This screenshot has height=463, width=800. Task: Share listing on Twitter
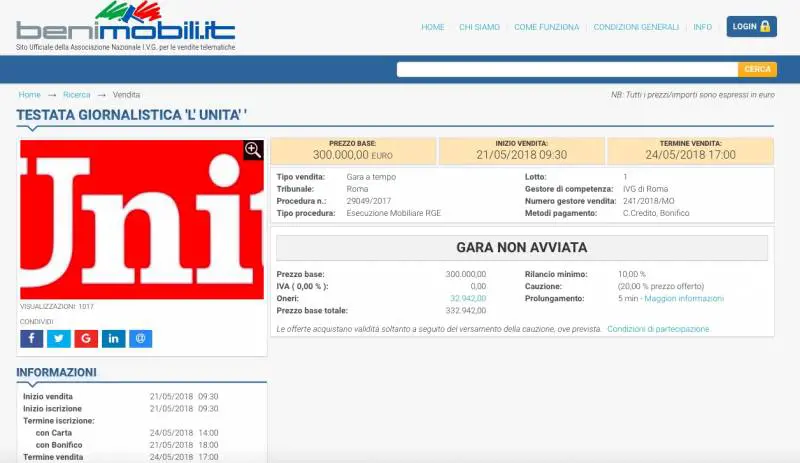(59, 338)
